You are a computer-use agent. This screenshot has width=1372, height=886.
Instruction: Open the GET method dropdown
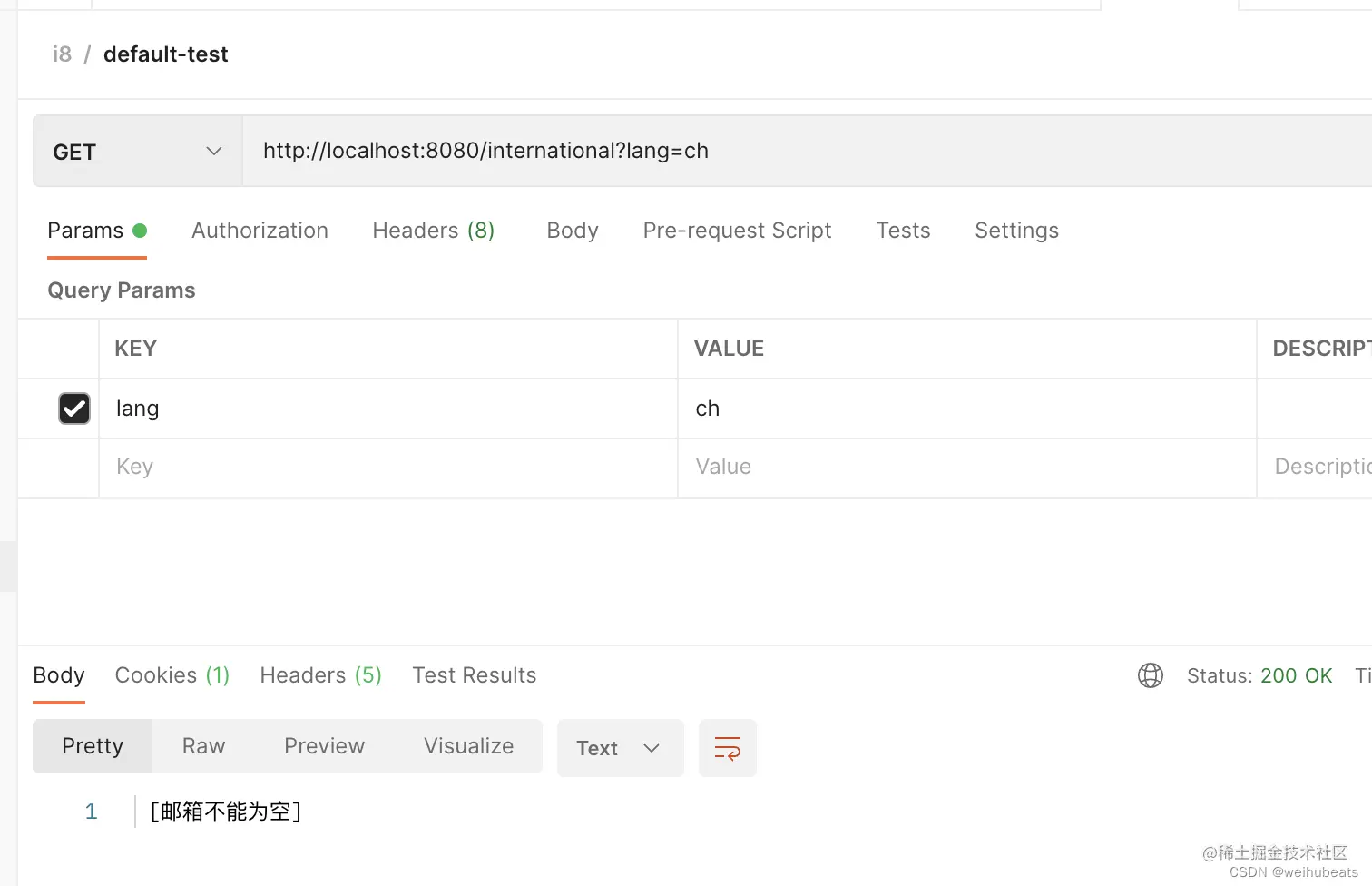138,152
